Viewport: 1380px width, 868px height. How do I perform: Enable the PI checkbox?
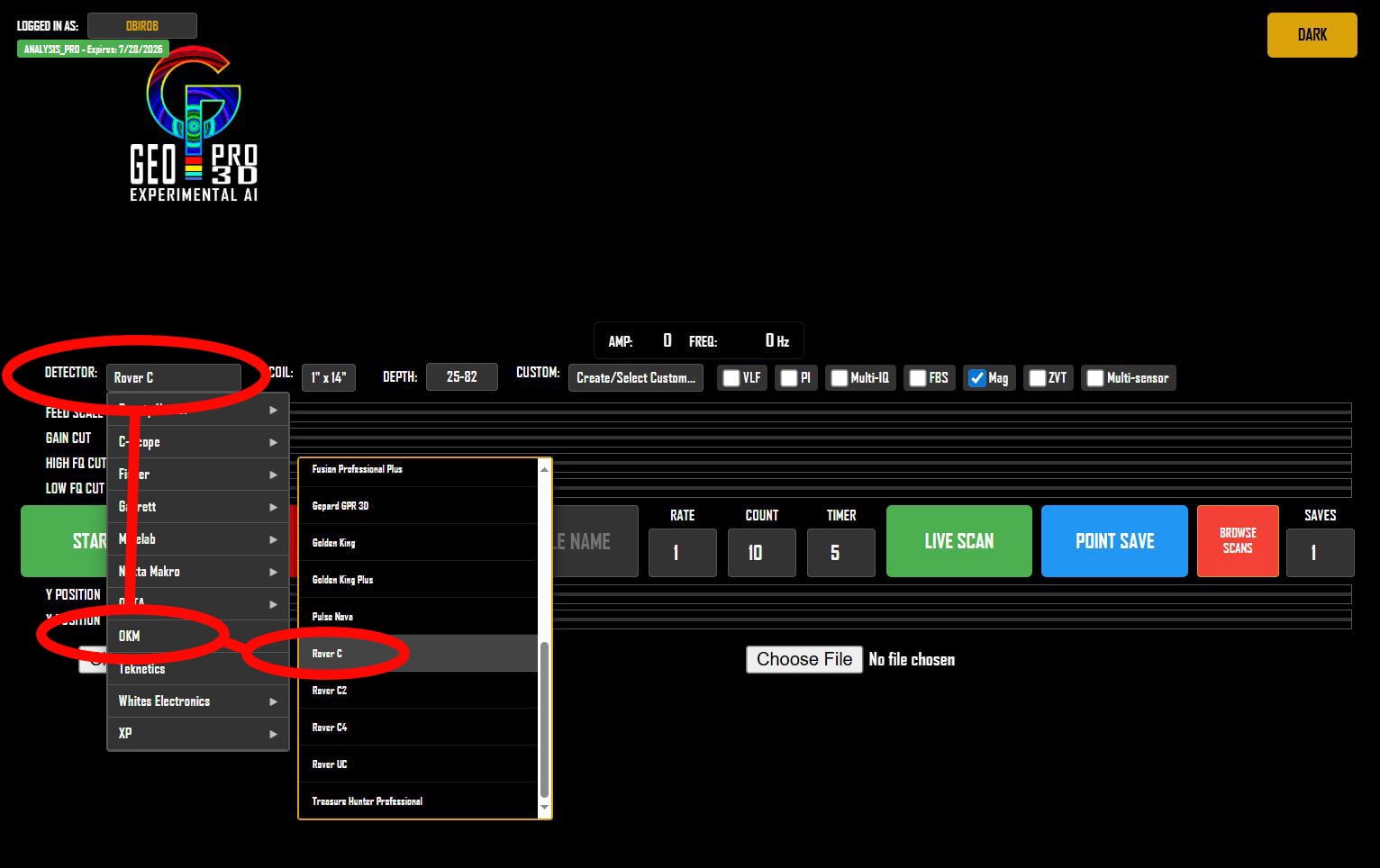click(788, 378)
